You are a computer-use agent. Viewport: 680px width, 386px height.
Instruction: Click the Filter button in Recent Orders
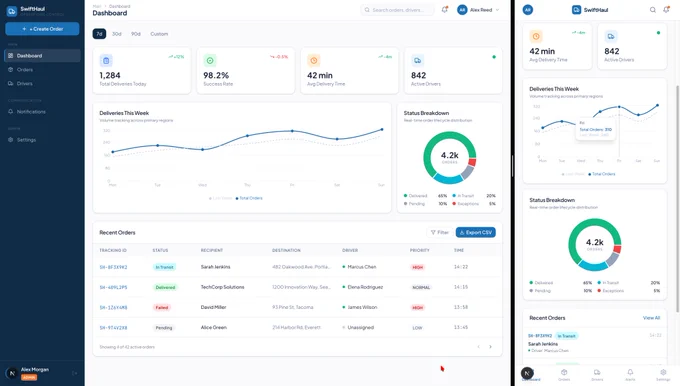pos(440,232)
